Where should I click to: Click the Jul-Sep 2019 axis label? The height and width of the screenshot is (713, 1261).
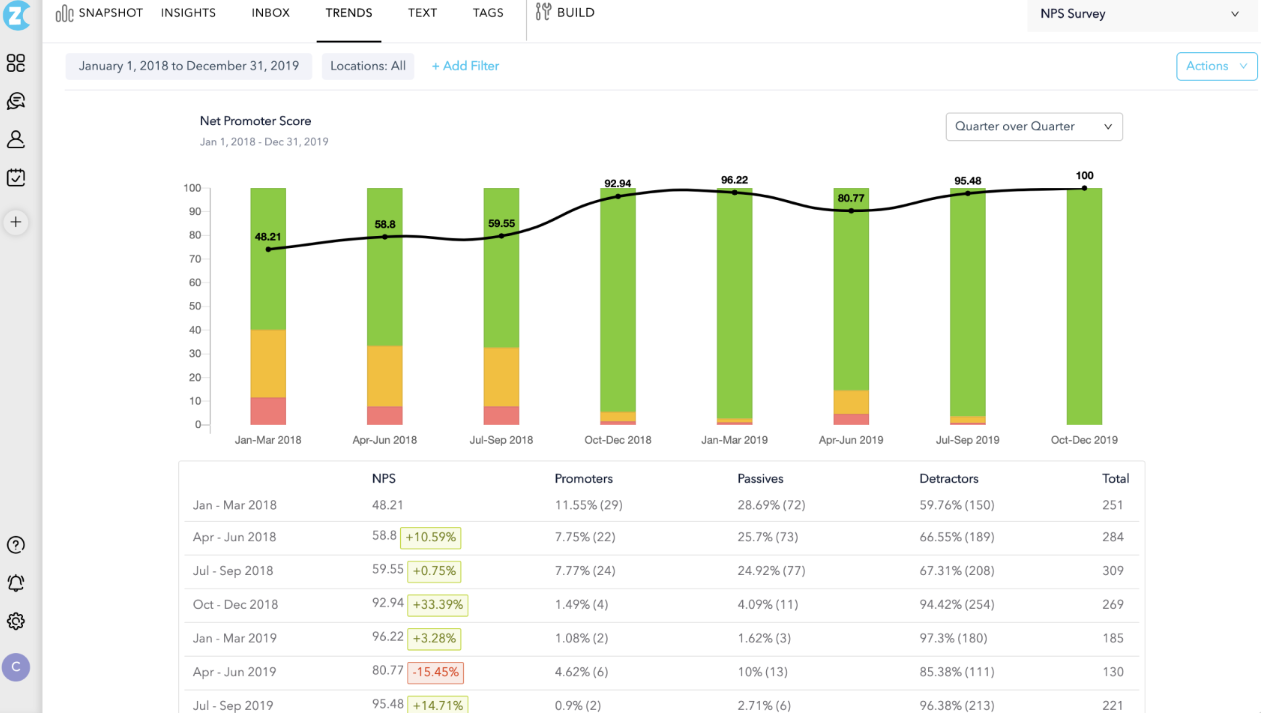(x=967, y=440)
